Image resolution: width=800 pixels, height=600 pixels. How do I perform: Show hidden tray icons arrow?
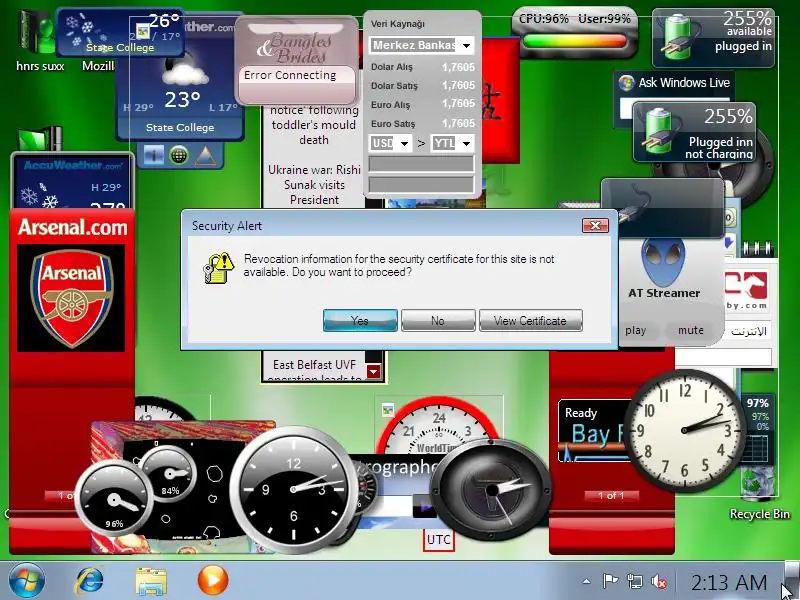tap(587, 581)
